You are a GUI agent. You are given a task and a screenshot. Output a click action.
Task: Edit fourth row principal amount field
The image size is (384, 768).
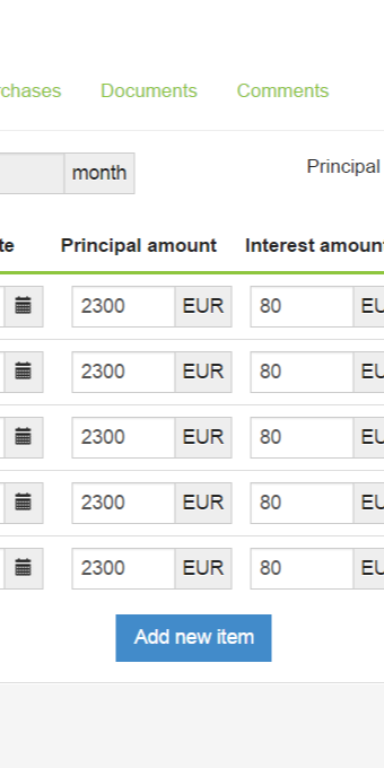pyautogui.click(x=123, y=503)
